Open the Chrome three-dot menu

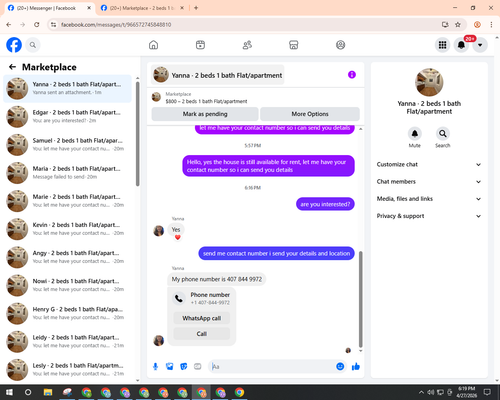click(491, 25)
